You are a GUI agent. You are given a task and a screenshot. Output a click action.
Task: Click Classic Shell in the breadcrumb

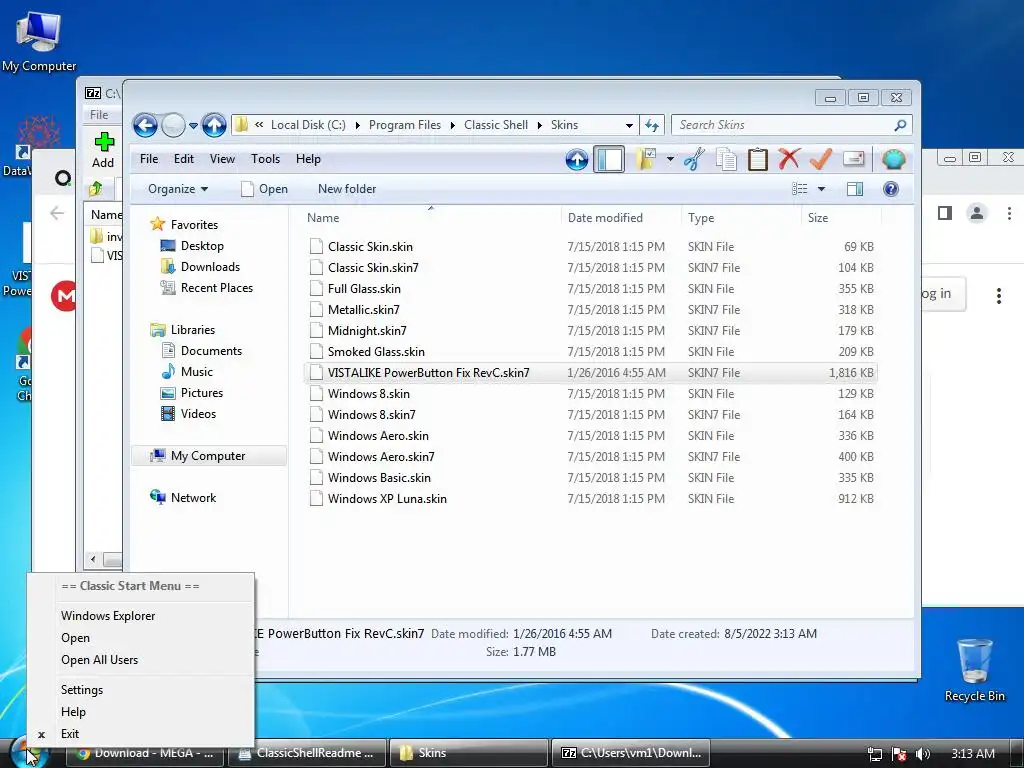tap(496, 125)
